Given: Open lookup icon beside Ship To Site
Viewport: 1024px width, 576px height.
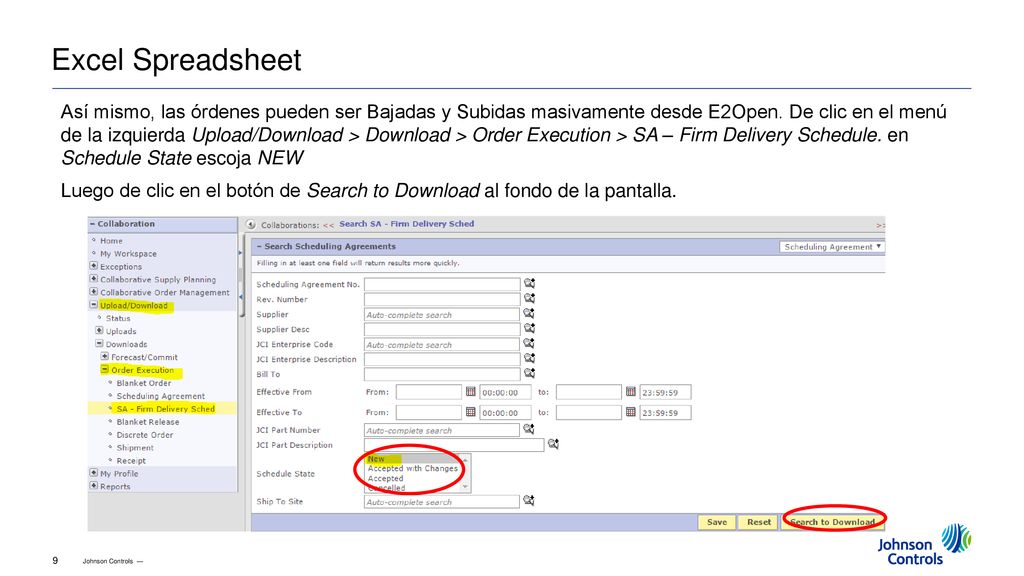Looking at the screenshot, I should click(529, 501).
